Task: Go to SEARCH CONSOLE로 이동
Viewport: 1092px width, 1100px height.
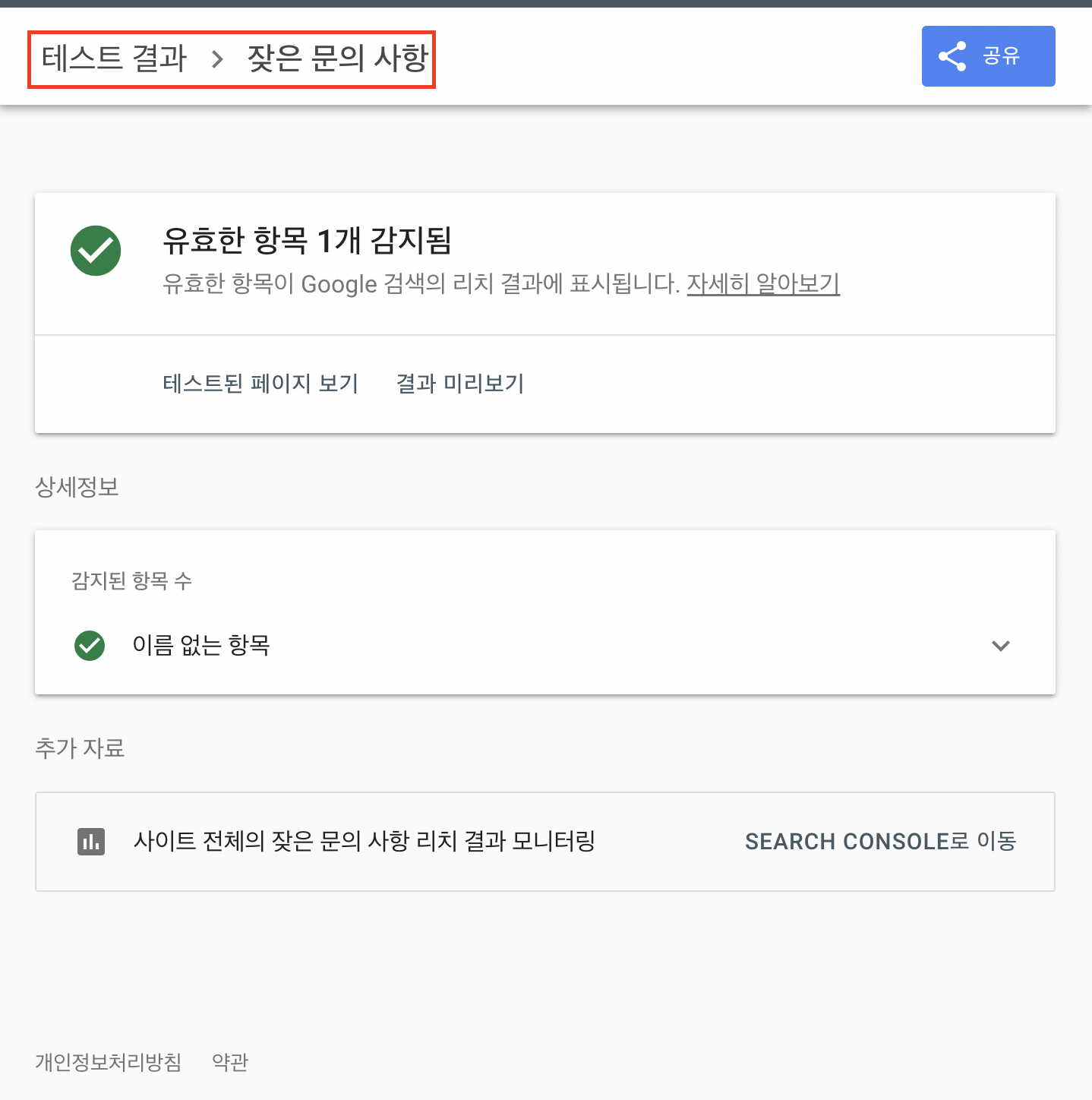Action: point(880,842)
